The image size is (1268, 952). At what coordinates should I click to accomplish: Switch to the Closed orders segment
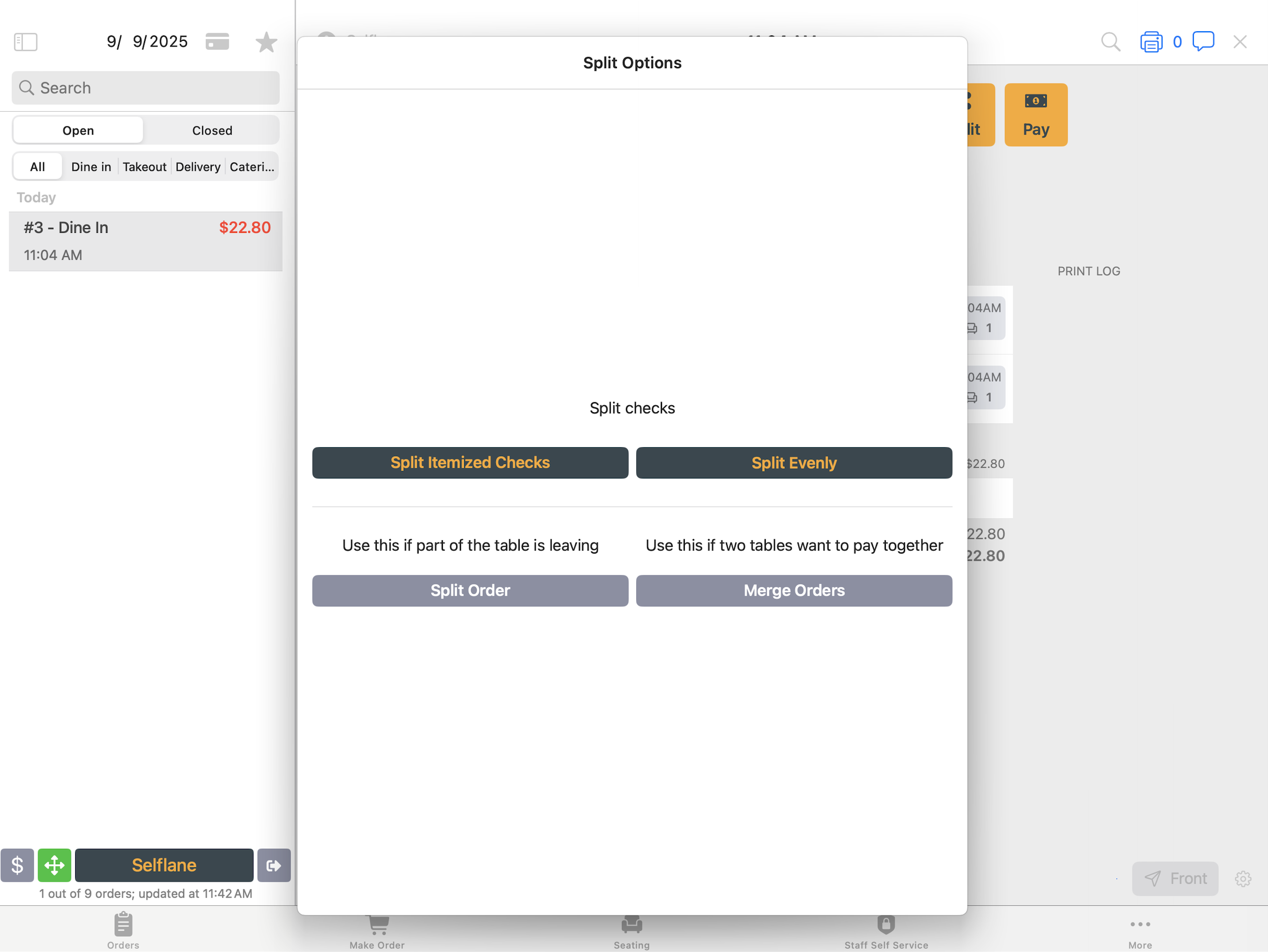coord(212,131)
